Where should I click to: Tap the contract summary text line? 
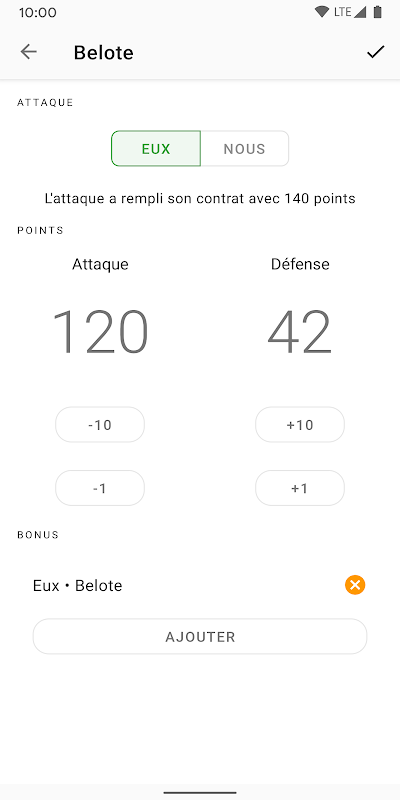[x=200, y=198]
